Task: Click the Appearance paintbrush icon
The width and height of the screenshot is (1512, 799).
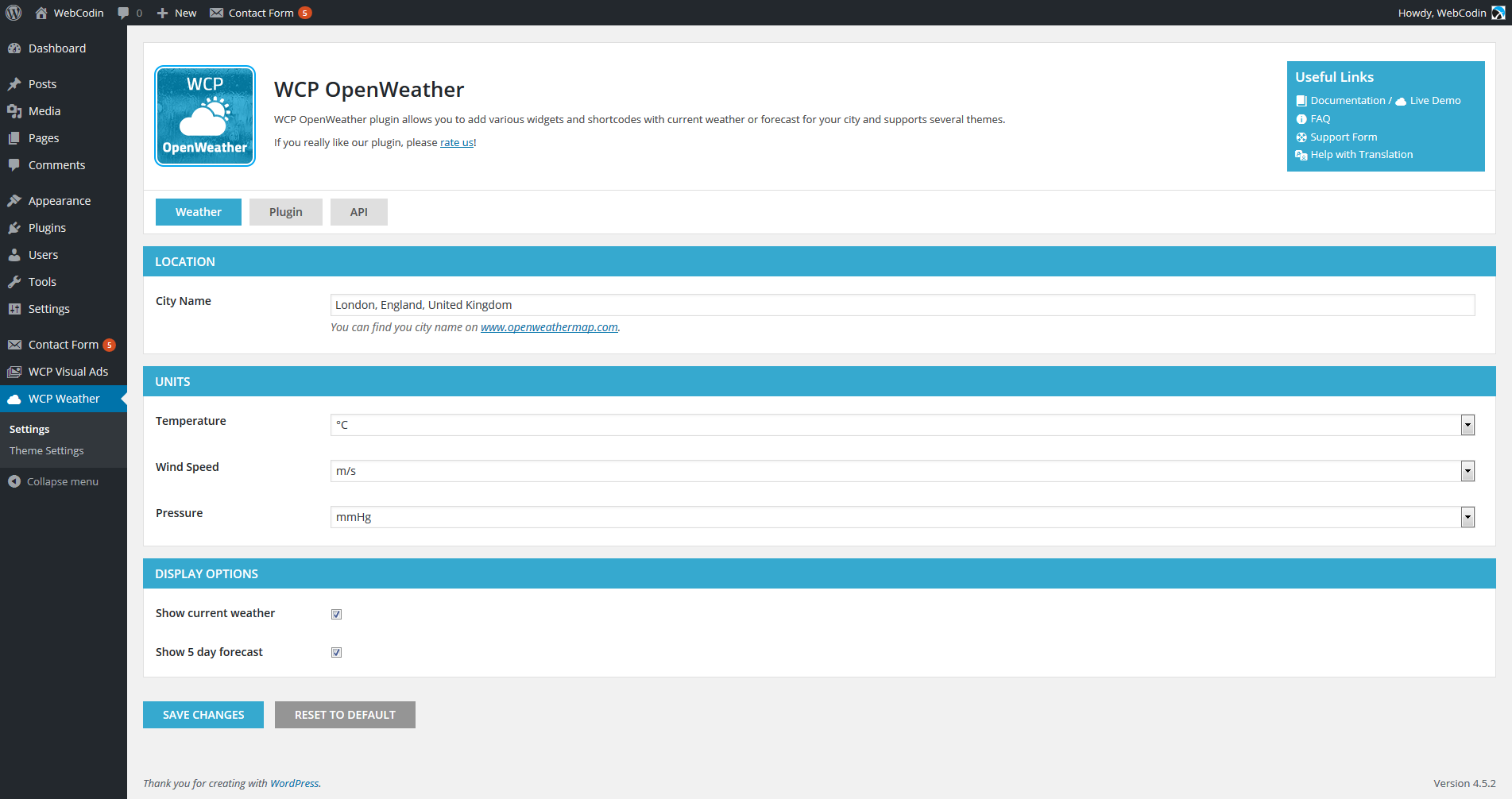Action: pyautogui.click(x=14, y=201)
